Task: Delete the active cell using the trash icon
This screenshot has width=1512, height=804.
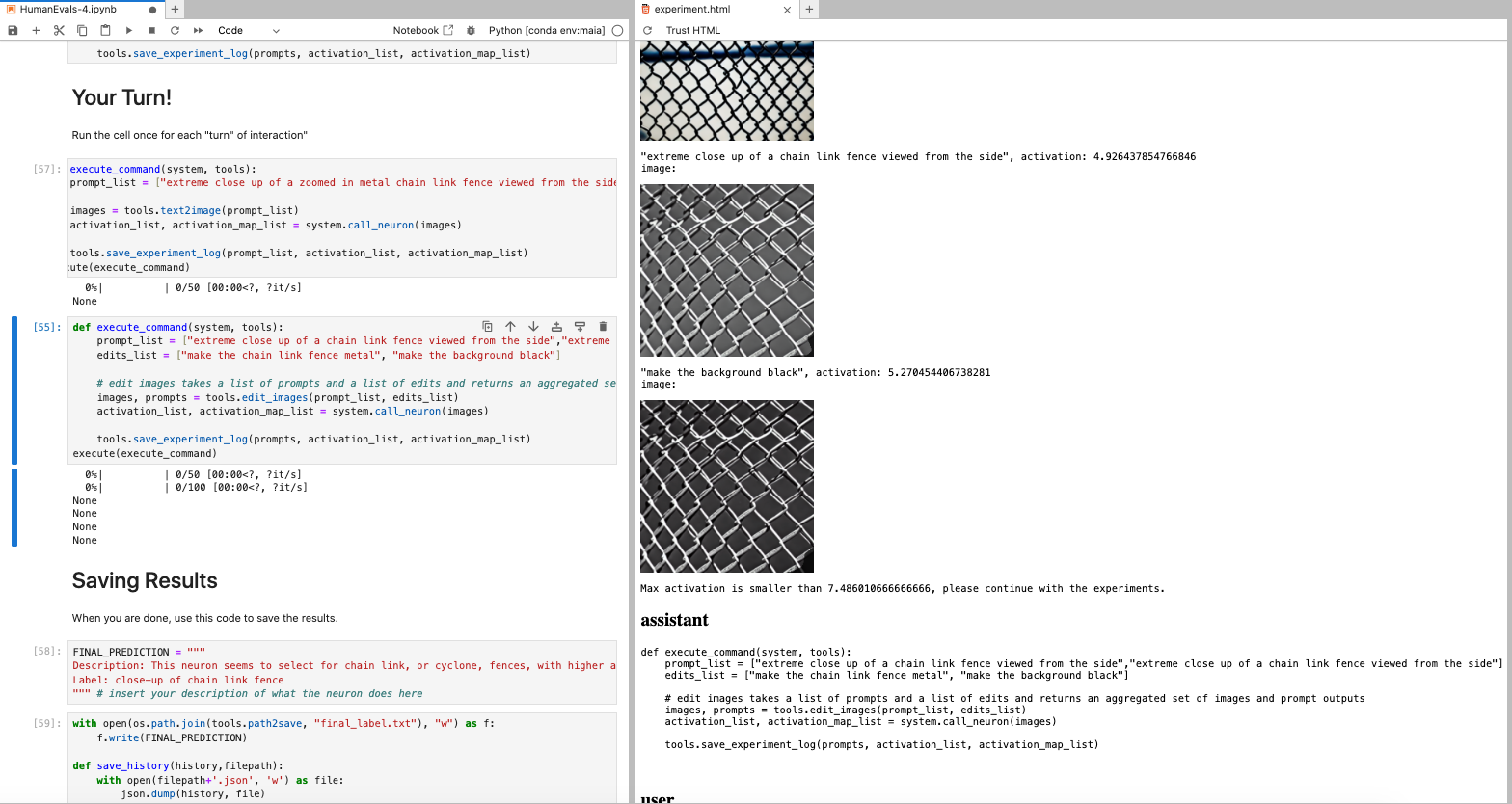Action: pos(603,327)
